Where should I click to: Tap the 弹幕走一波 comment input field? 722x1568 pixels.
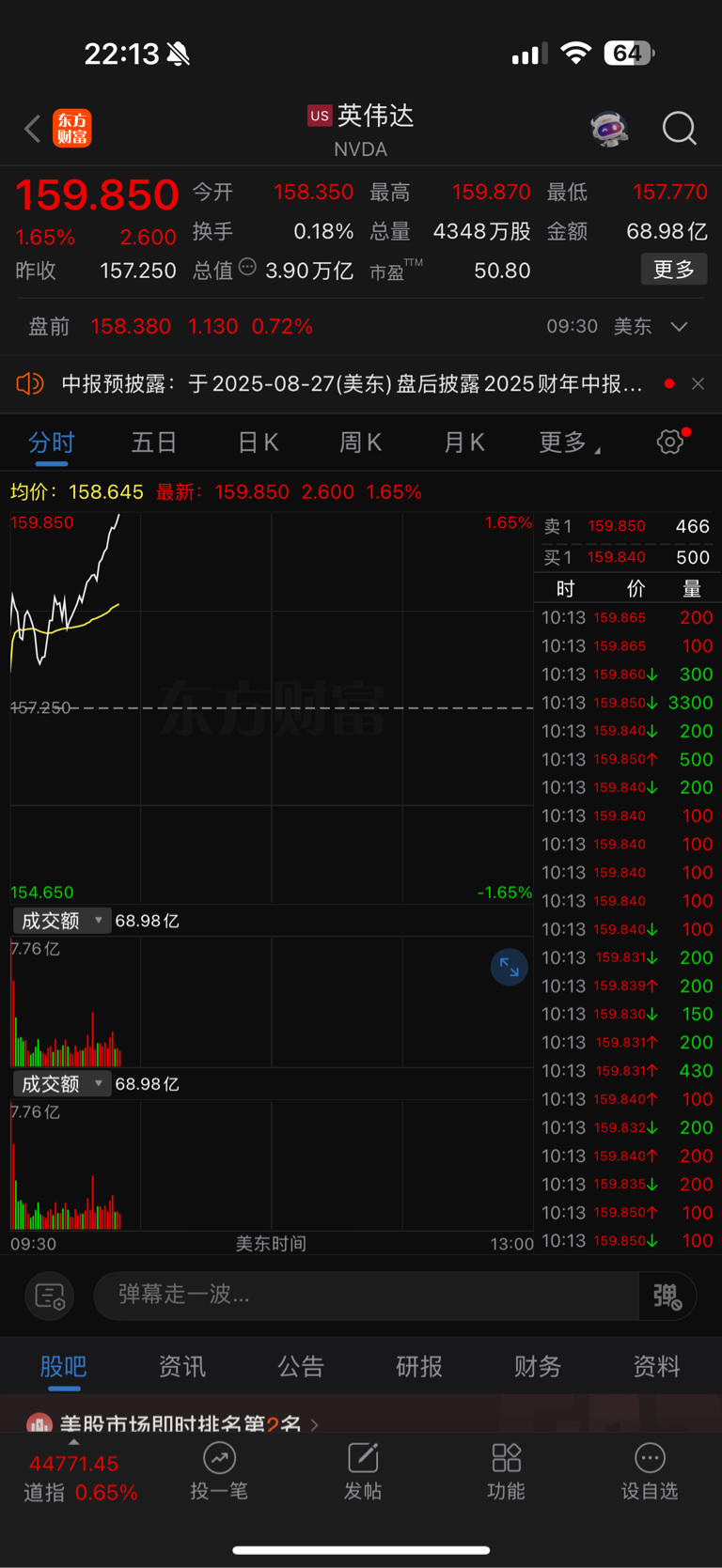coord(367,1296)
